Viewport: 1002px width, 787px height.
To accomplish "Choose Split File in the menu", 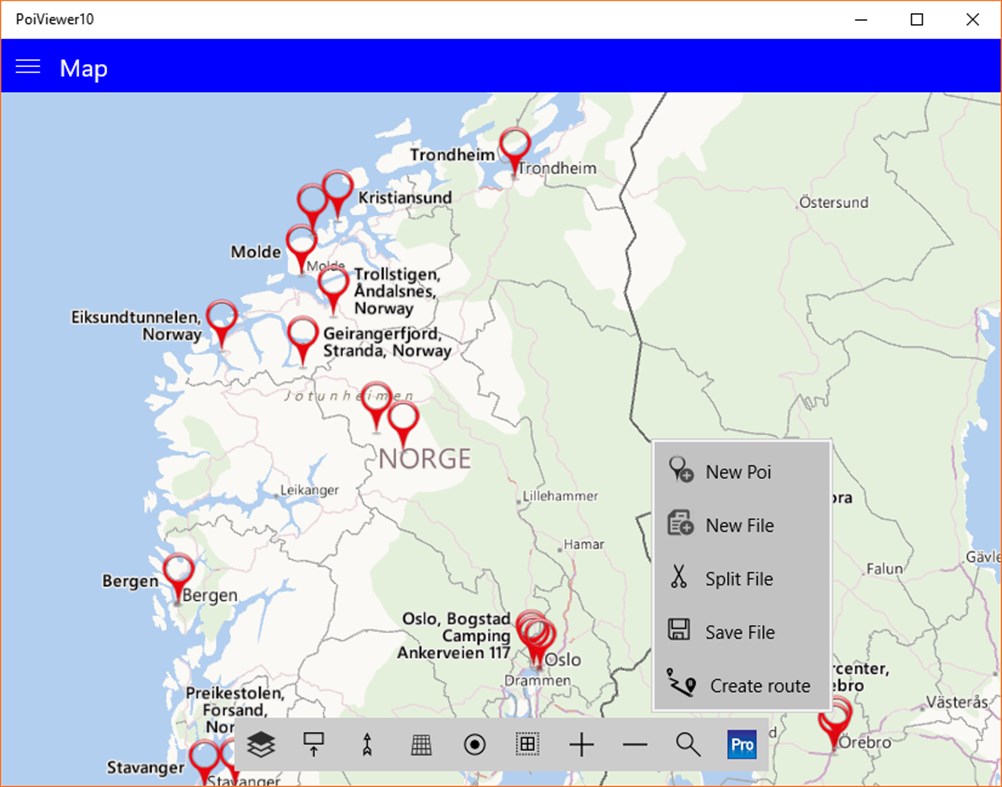I will [740, 578].
